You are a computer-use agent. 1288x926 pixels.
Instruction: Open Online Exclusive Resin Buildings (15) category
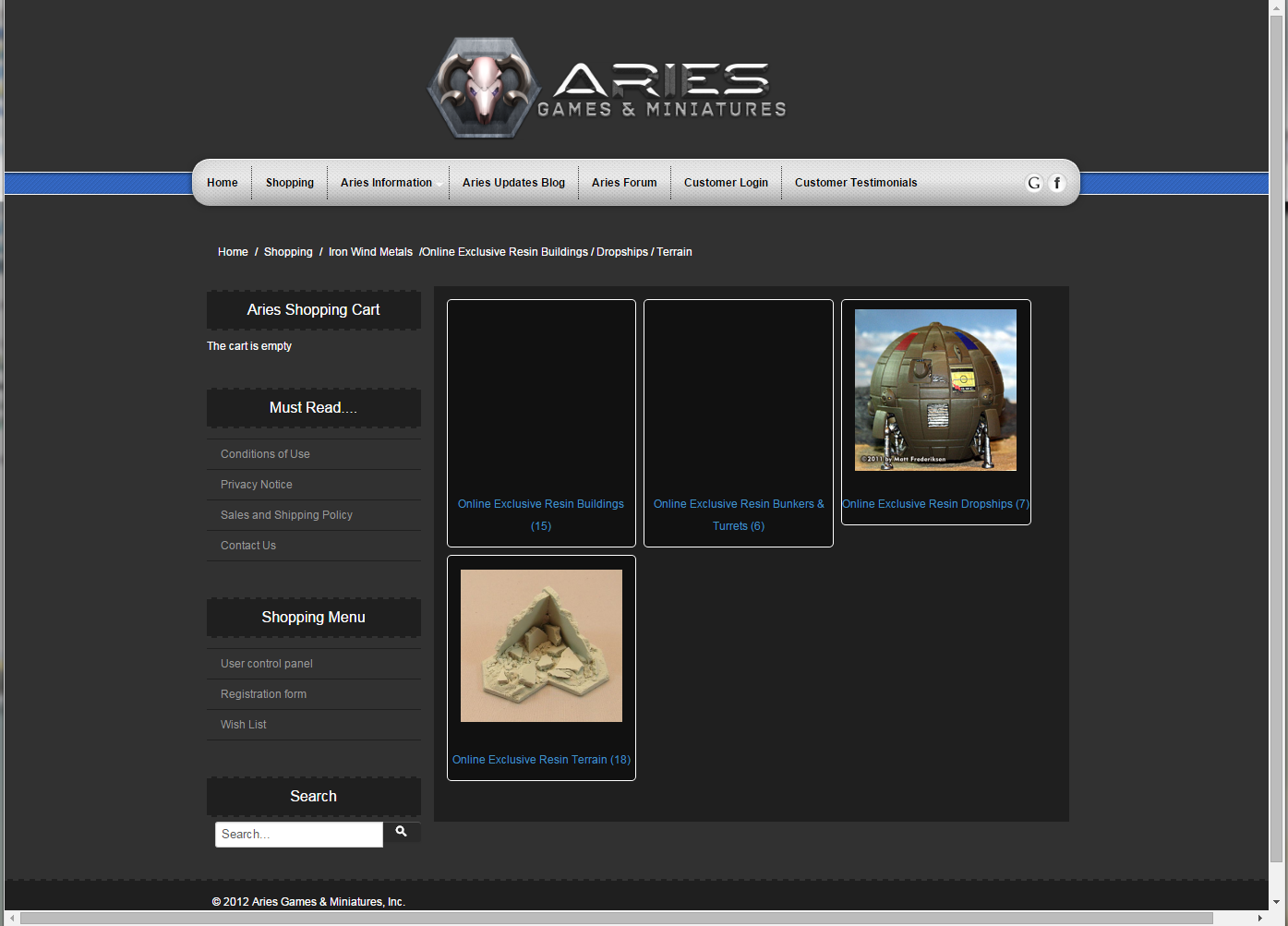[x=541, y=515]
